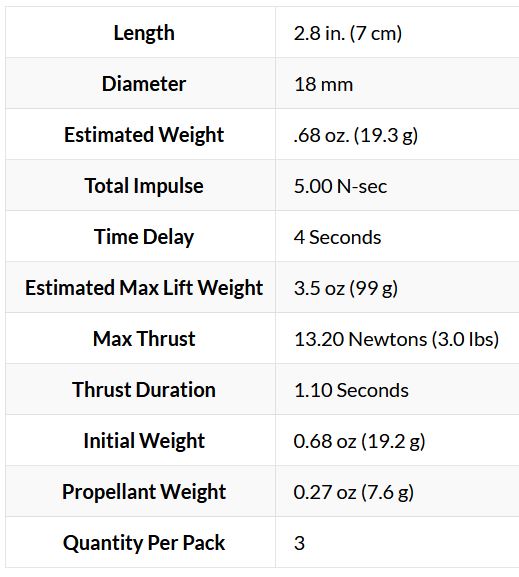Image resolution: width=519 pixels, height=577 pixels.
Task: Select the 0.68 oz (19.2 g) value
Action: click(x=359, y=441)
